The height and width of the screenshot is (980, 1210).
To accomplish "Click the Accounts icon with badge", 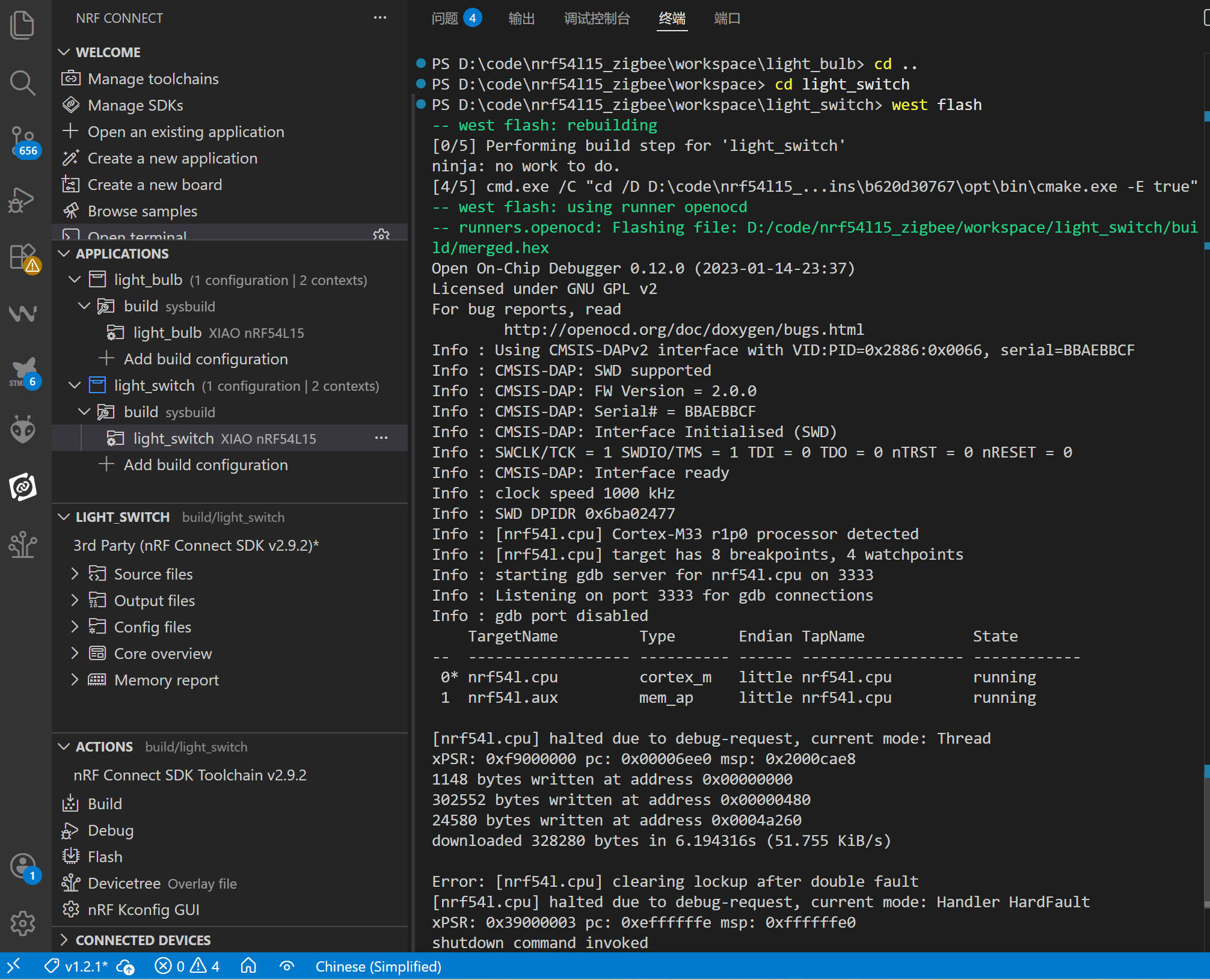I will pyautogui.click(x=23, y=866).
